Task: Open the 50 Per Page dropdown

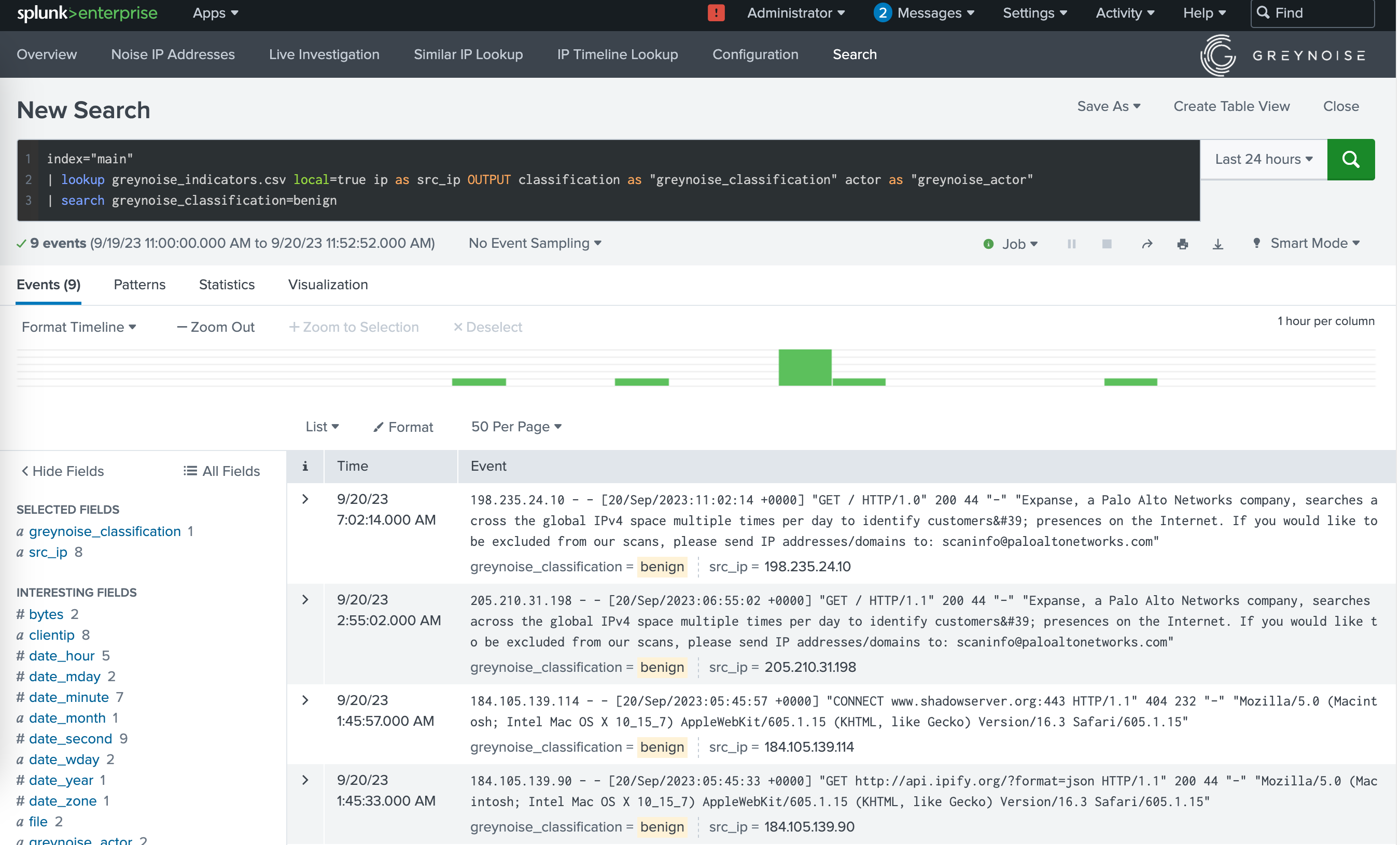Action: click(516, 427)
